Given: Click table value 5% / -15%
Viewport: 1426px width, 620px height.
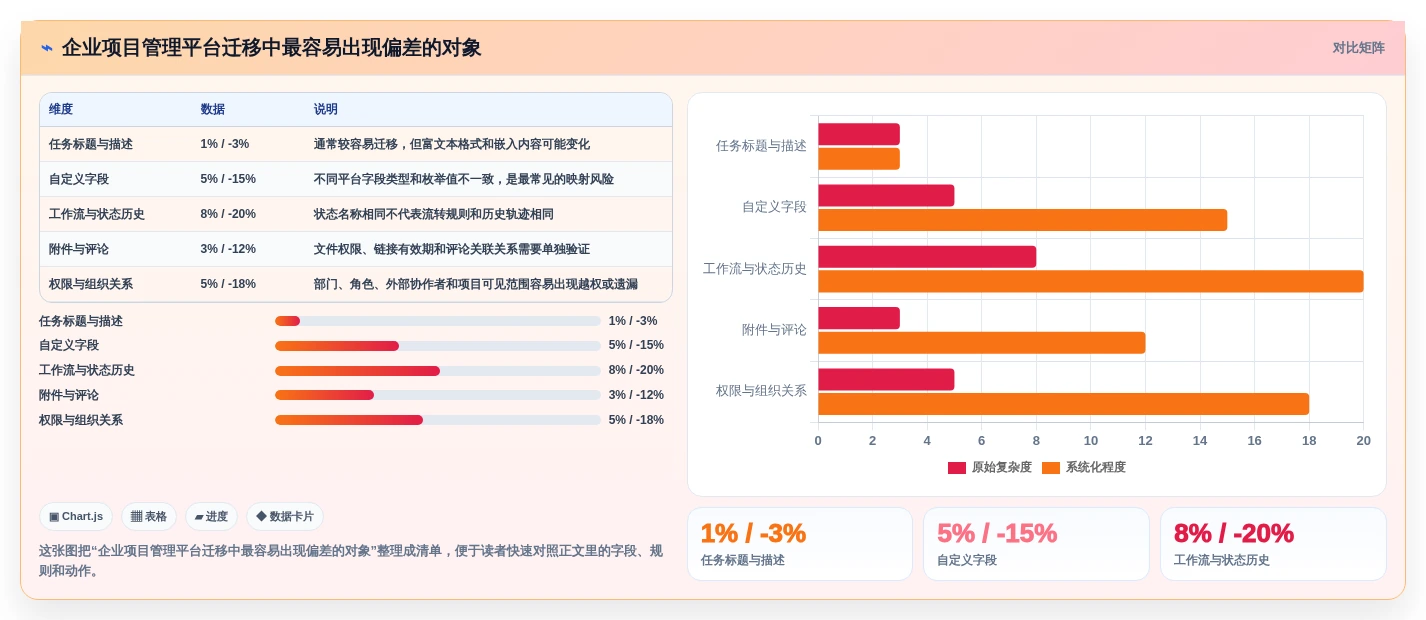Looking at the screenshot, I should [x=228, y=179].
